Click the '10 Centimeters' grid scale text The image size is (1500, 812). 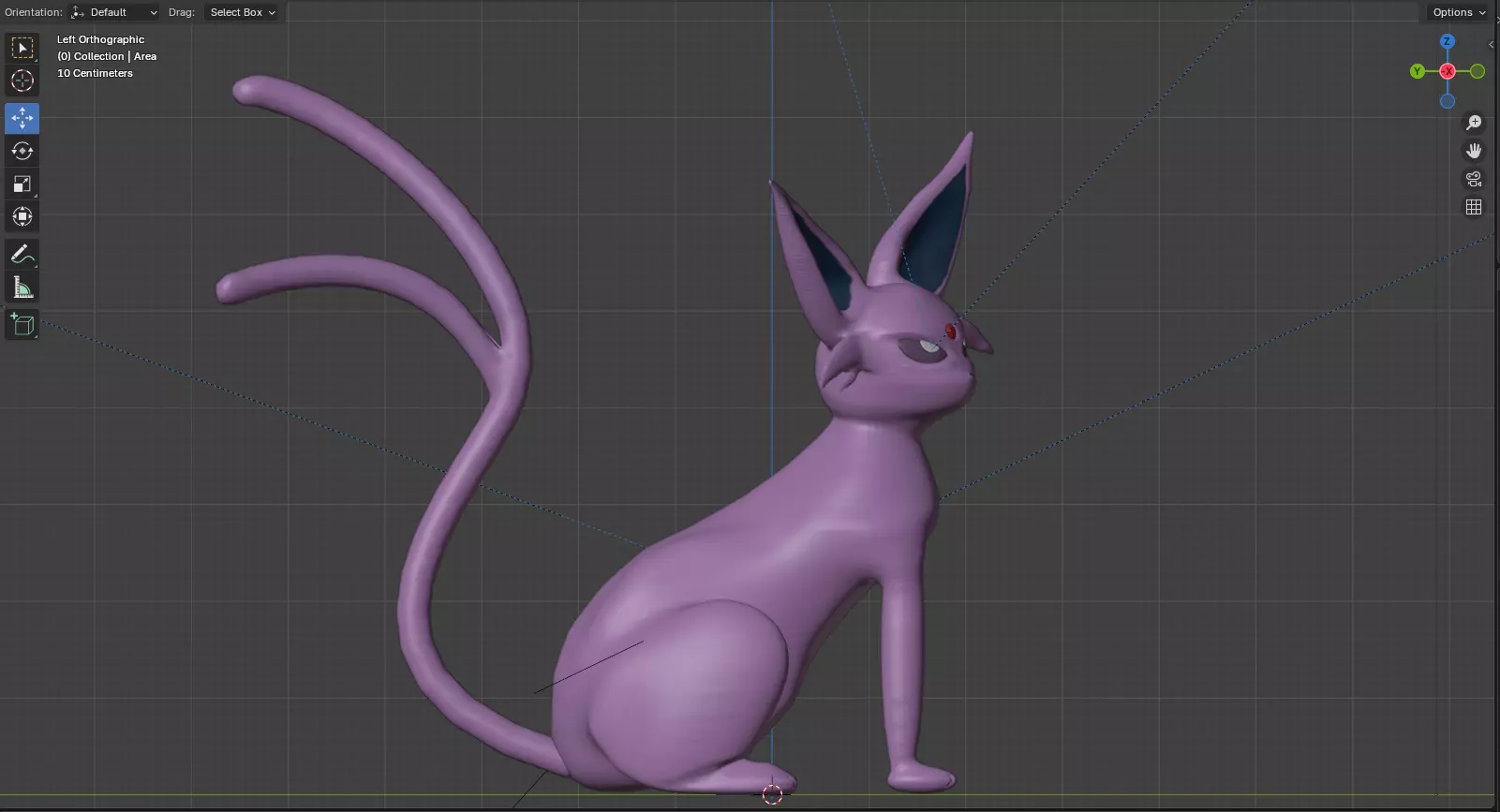pyautogui.click(x=95, y=73)
